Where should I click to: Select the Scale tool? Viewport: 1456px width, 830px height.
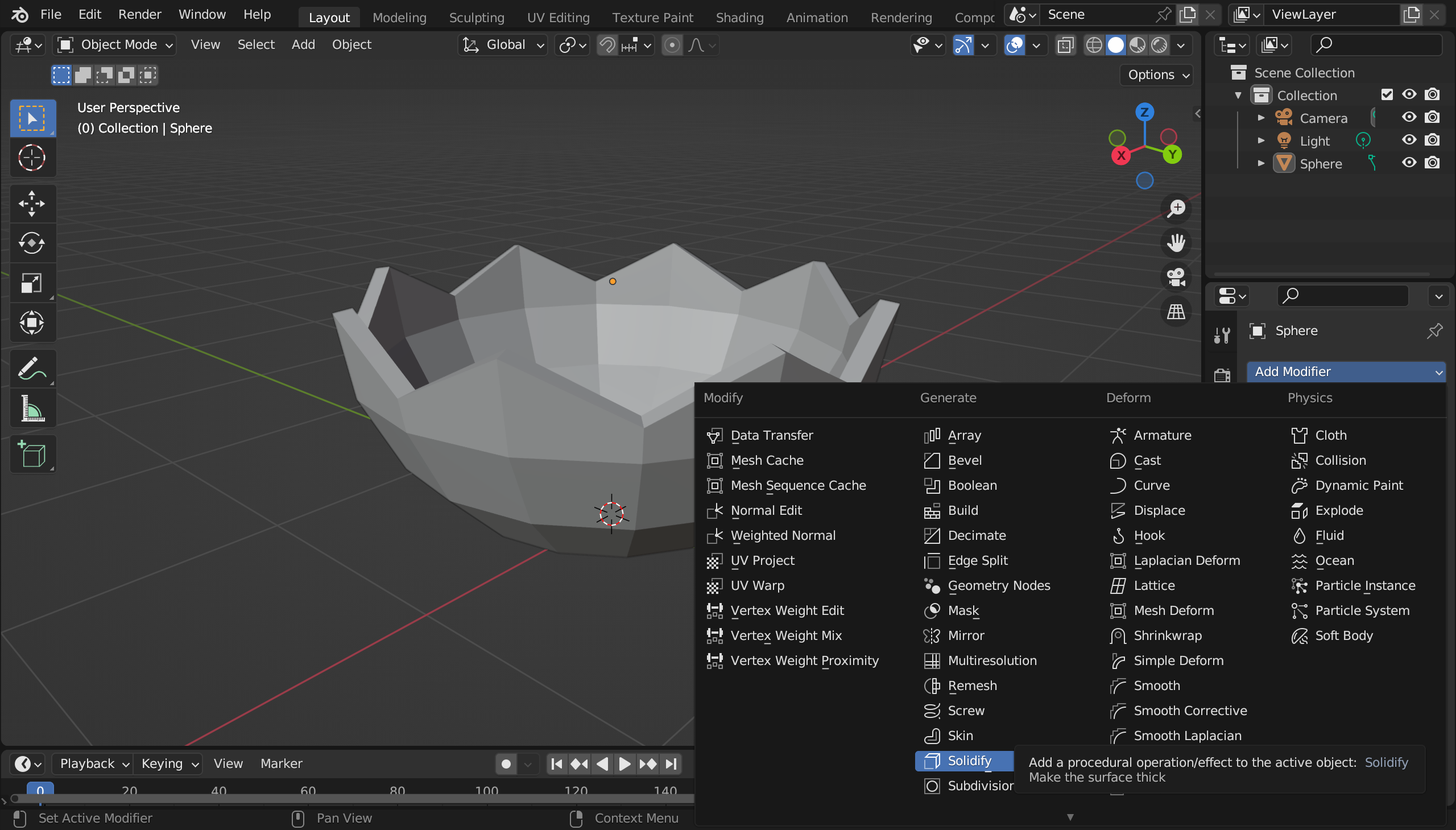pyautogui.click(x=32, y=283)
